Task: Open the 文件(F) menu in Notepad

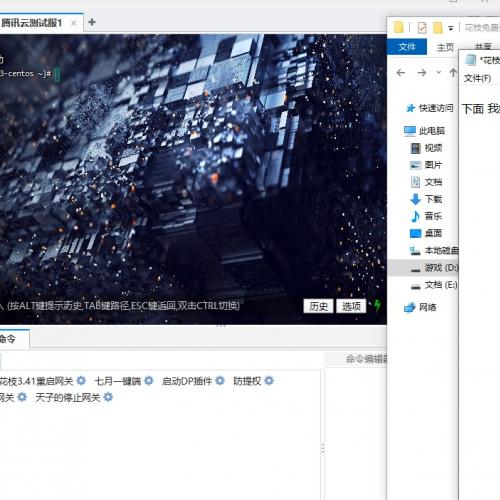Action: point(477,78)
